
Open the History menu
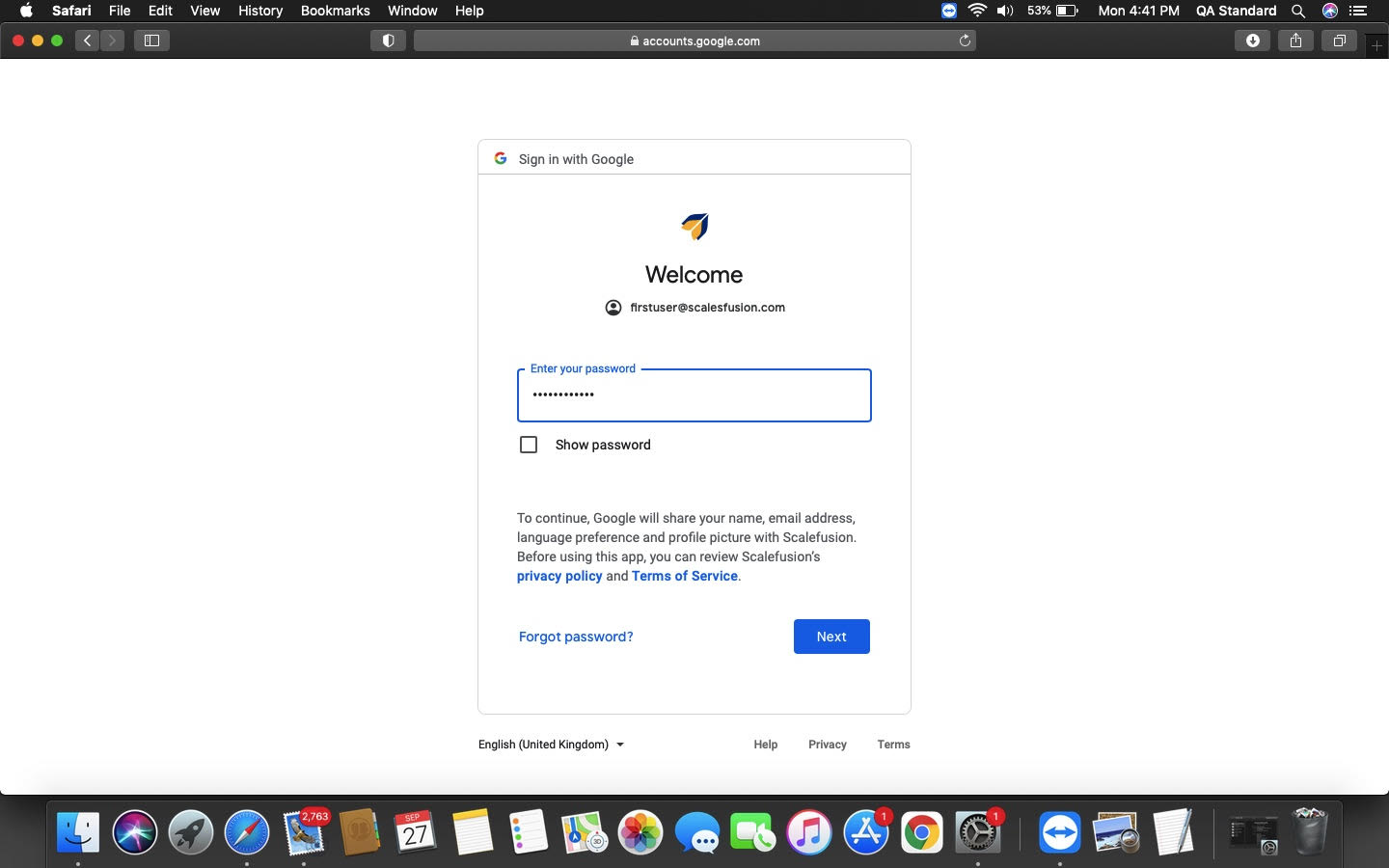tap(260, 11)
